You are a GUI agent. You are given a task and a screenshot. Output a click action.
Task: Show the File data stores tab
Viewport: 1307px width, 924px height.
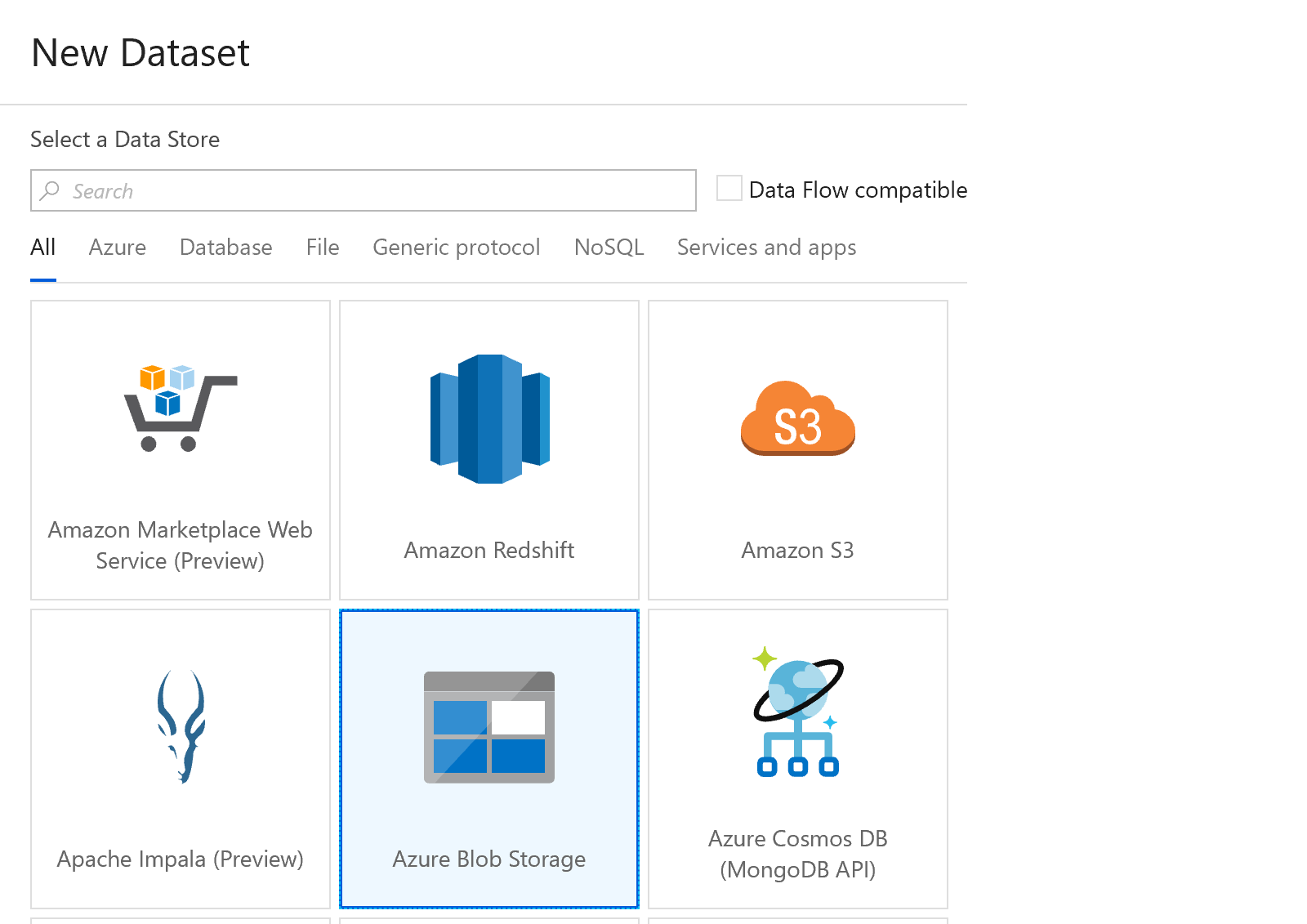(323, 248)
